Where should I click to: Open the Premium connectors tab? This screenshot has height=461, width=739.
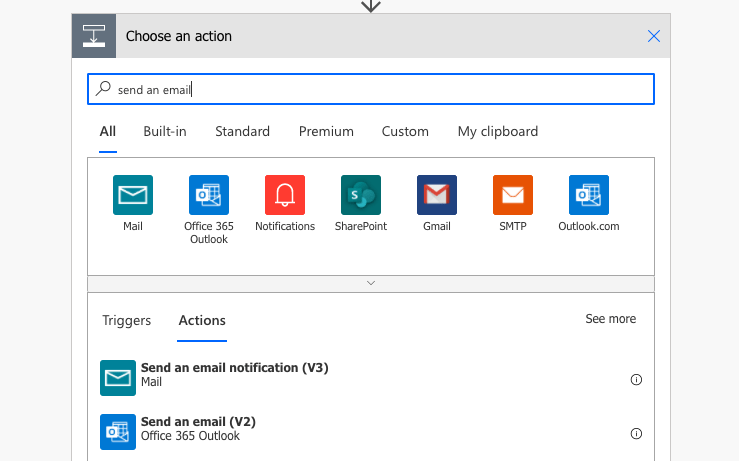tap(326, 131)
